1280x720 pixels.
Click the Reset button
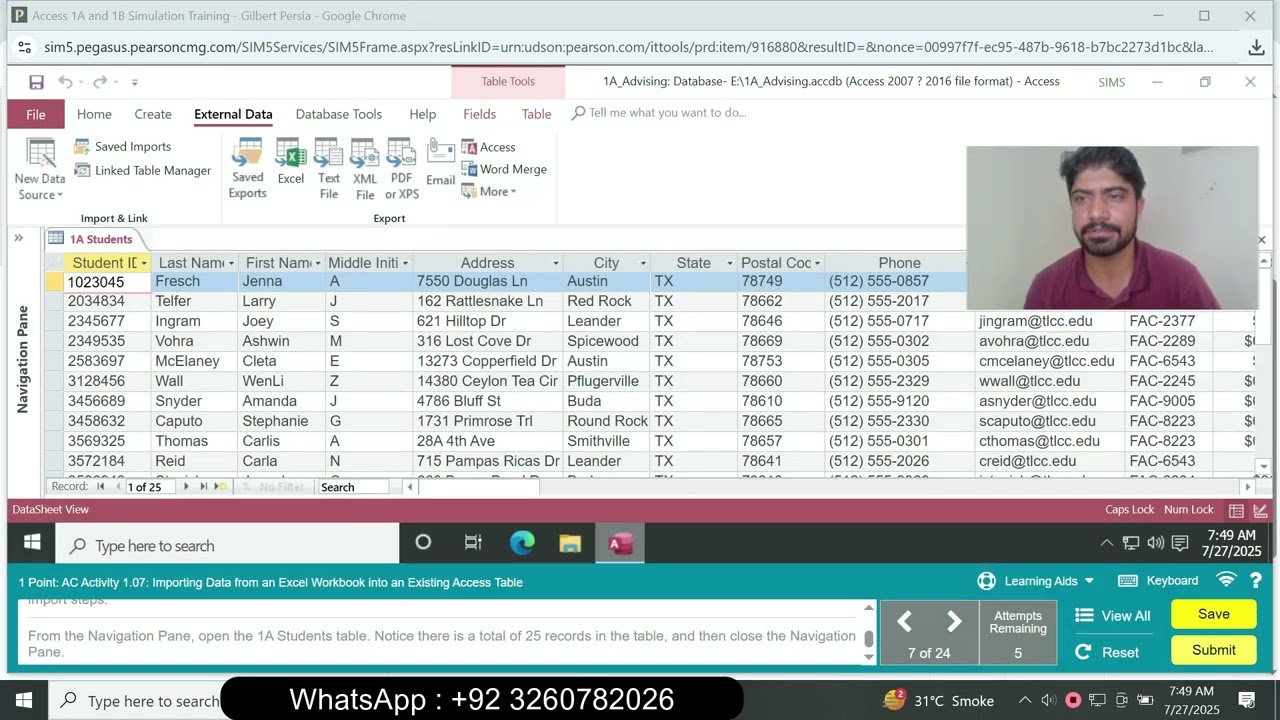coord(1107,652)
